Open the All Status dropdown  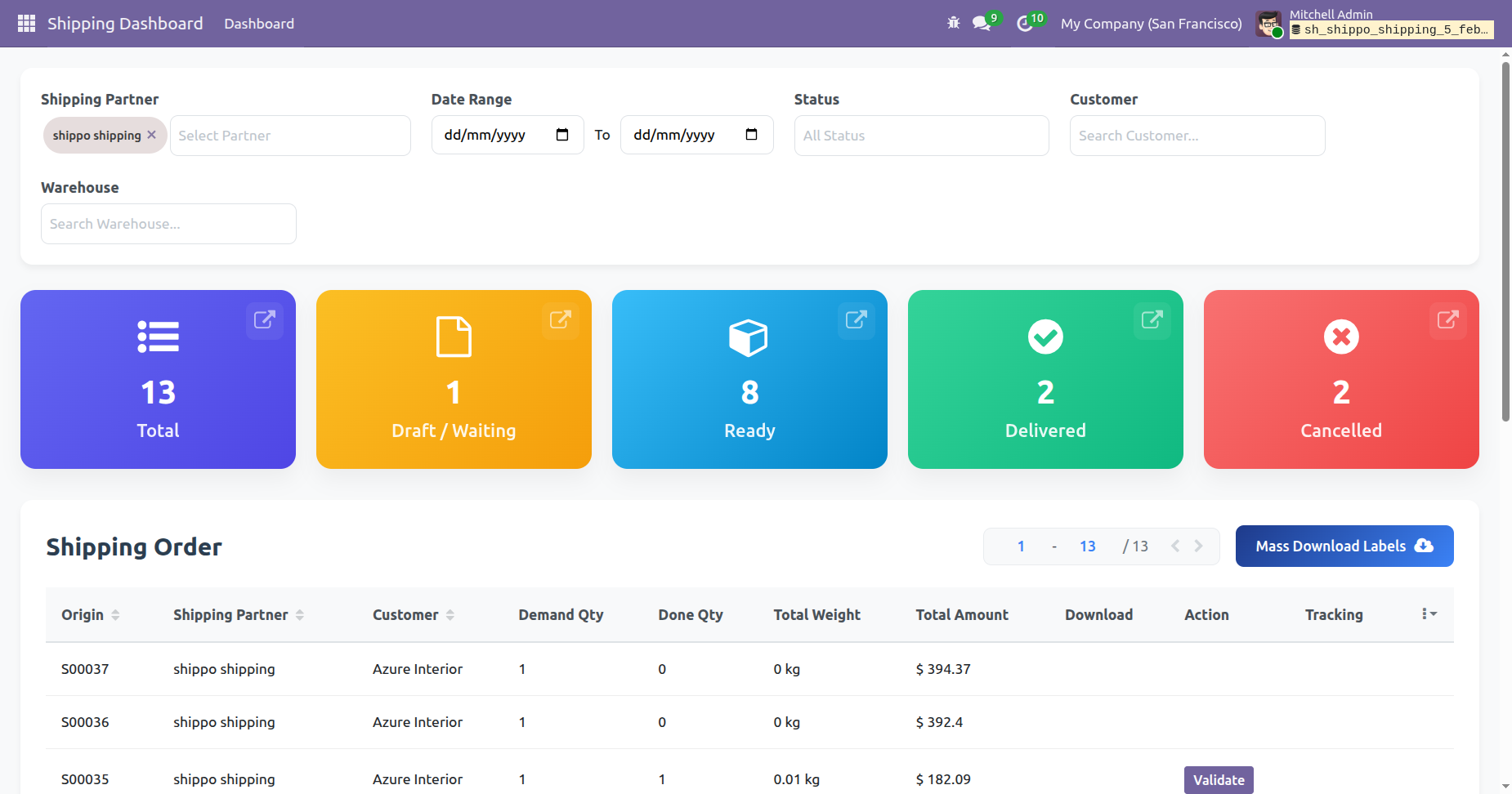pyautogui.click(x=921, y=136)
